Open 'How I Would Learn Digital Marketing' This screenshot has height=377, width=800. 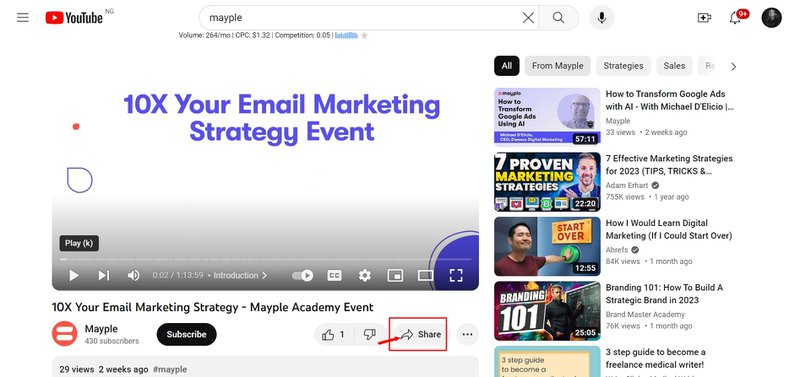click(668, 230)
